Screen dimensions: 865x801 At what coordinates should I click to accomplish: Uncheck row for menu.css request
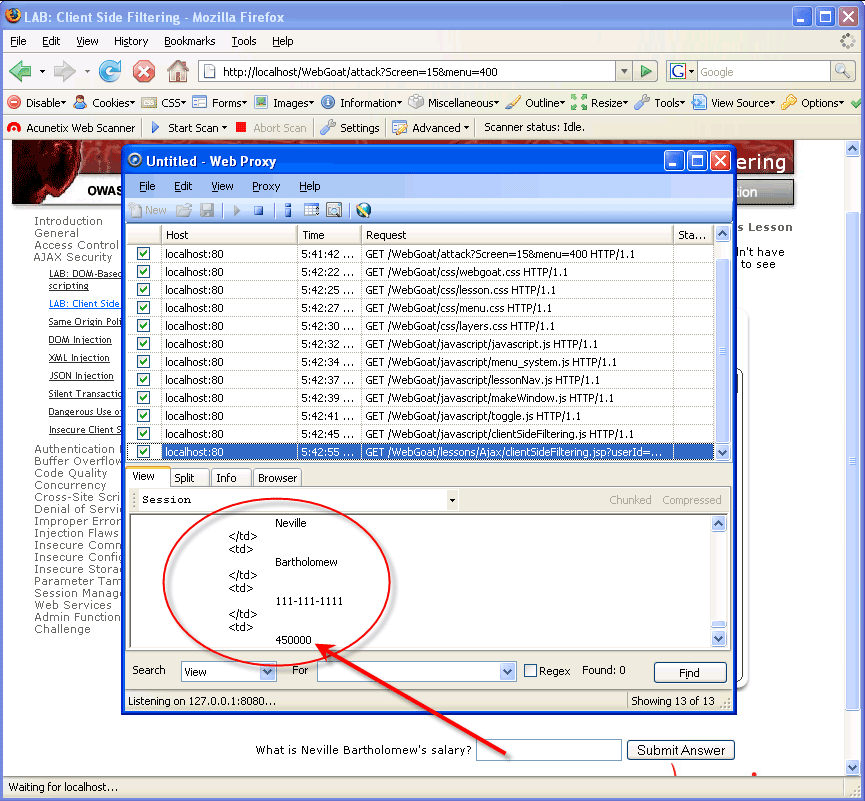coord(143,308)
